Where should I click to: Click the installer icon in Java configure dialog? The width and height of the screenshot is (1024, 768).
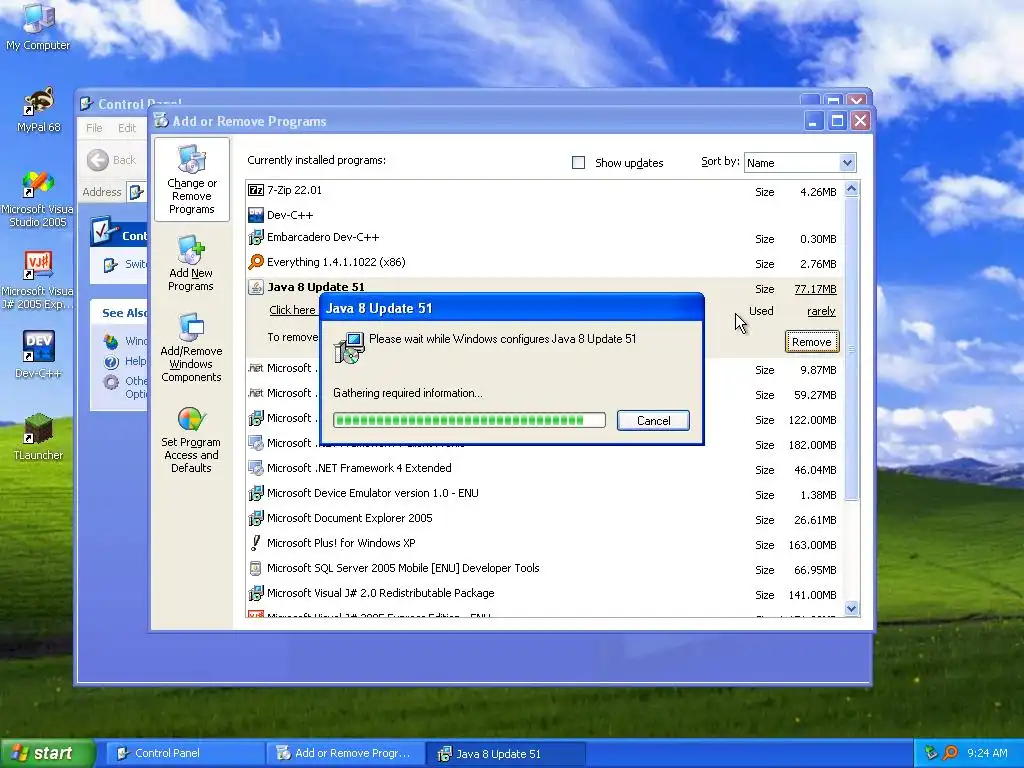point(349,347)
